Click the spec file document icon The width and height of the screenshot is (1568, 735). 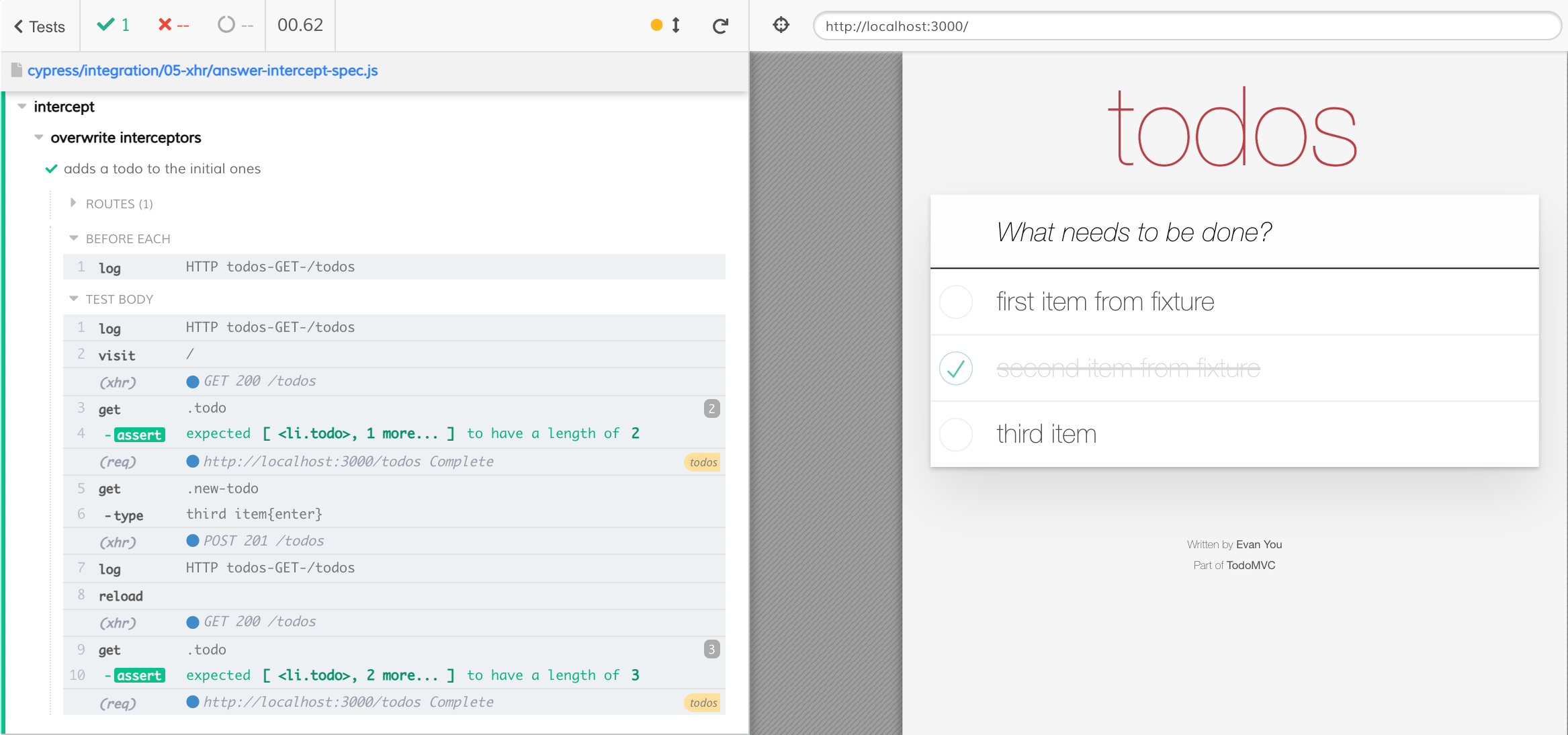pyautogui.click(x=17, y=70)
